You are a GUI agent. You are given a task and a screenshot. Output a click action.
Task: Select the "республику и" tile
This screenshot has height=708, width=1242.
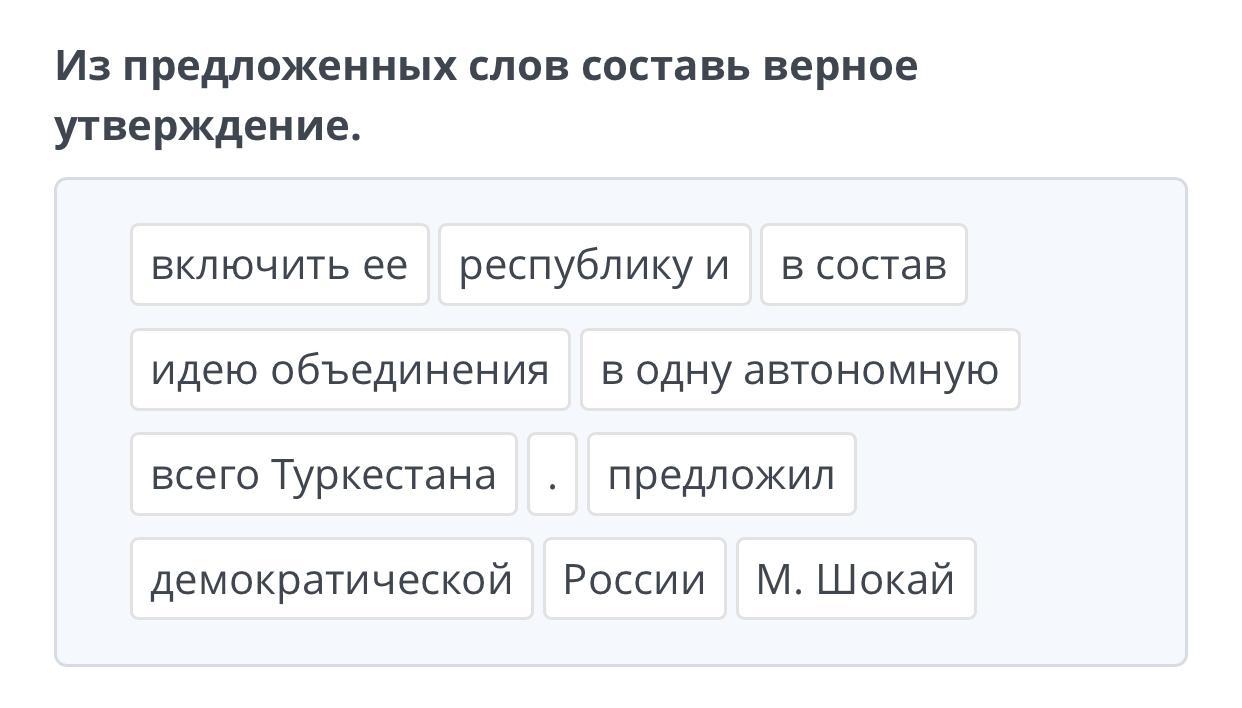coord(594,265)
